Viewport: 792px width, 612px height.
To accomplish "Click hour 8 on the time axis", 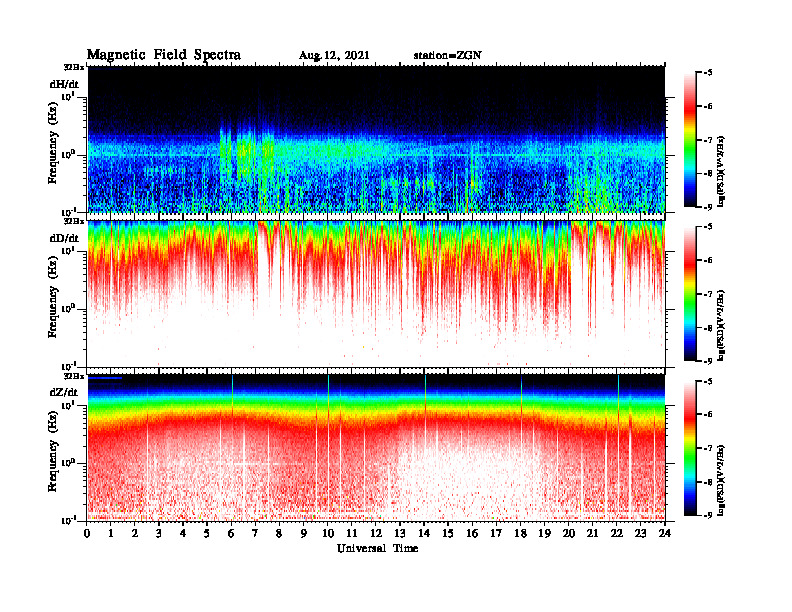I will (x=279, y=533).
